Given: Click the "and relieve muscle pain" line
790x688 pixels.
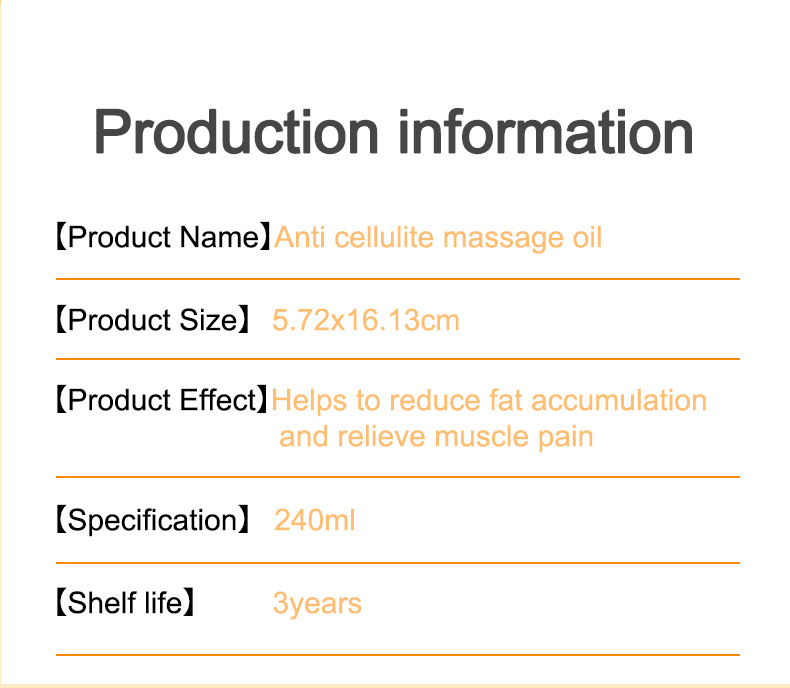Looking at the screenshot, I should (436, 437).
